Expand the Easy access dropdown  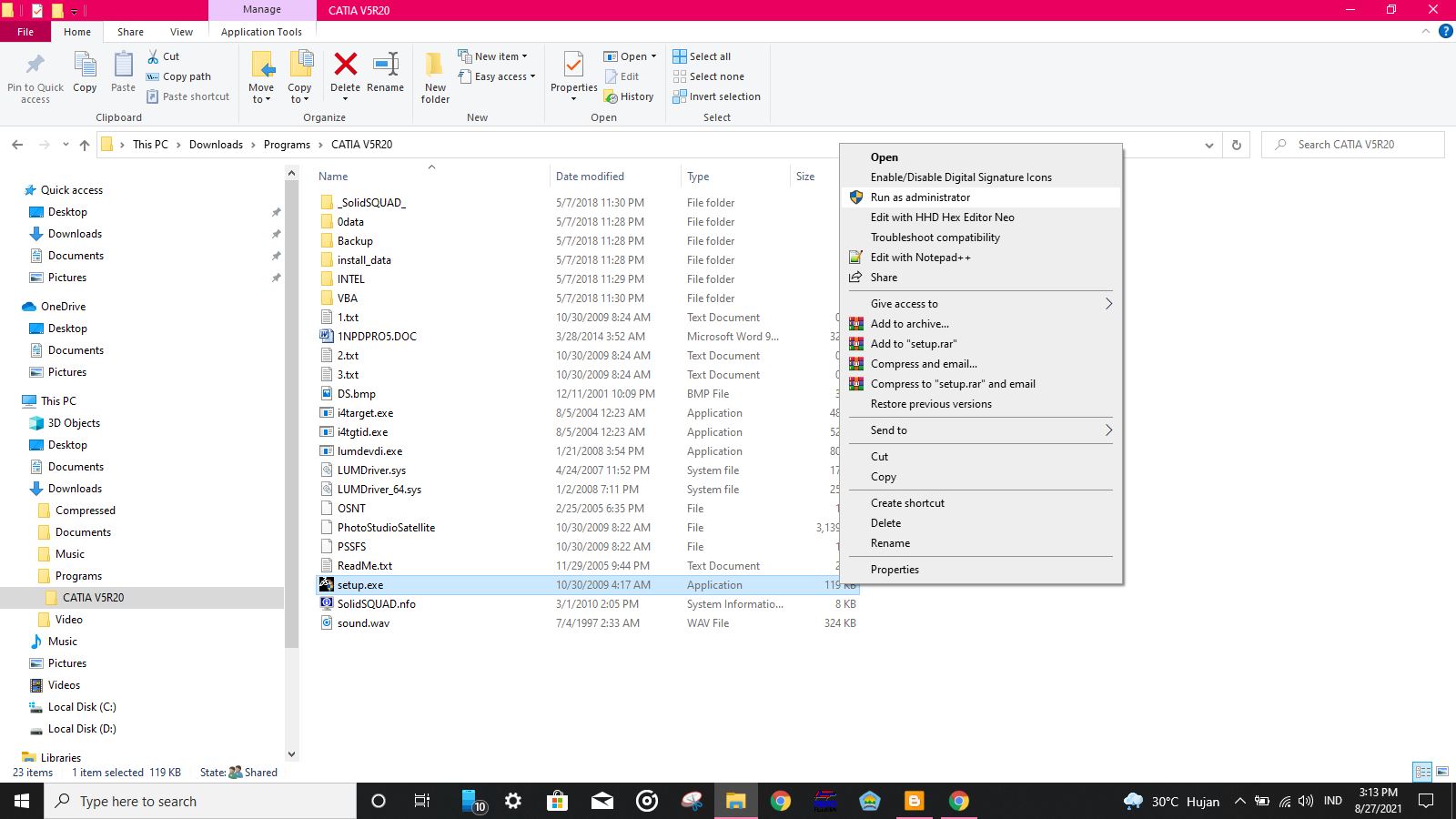coord(496,76)
